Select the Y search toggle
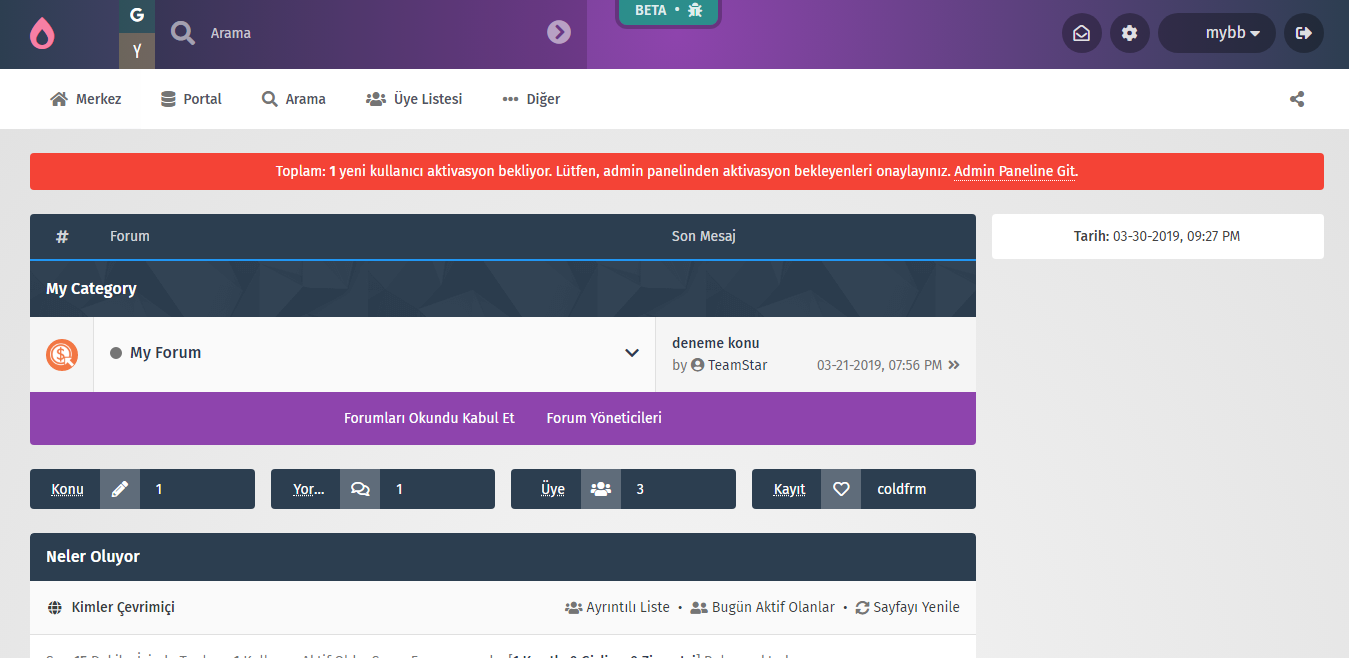The width and height of the screenshot is (1349, 658). point(137,51)
